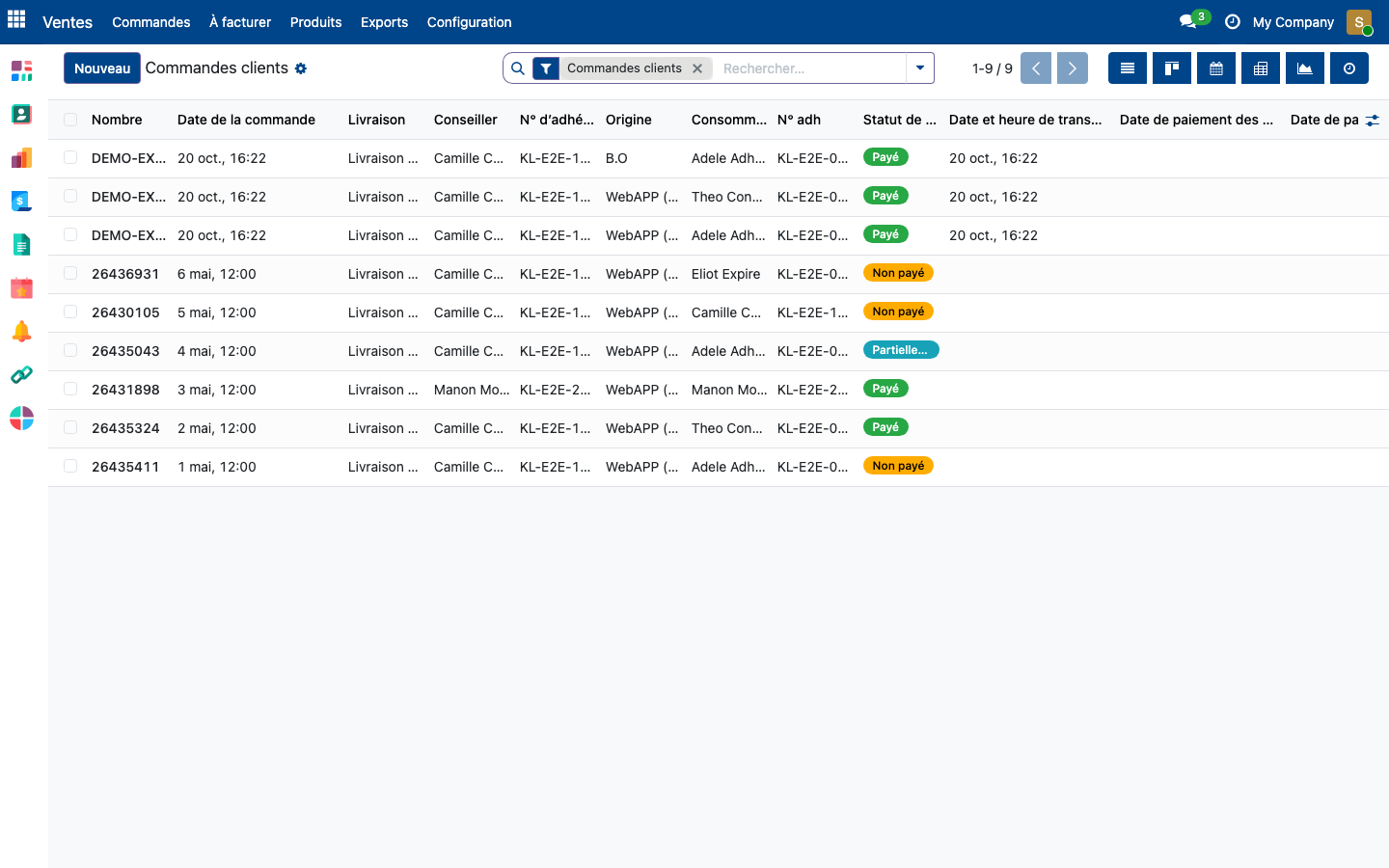This screenshot has height=868, width=1389.
Task: Open optional columns adjust dropdown
Action: pyautogui.click(x=1373, y=121)
